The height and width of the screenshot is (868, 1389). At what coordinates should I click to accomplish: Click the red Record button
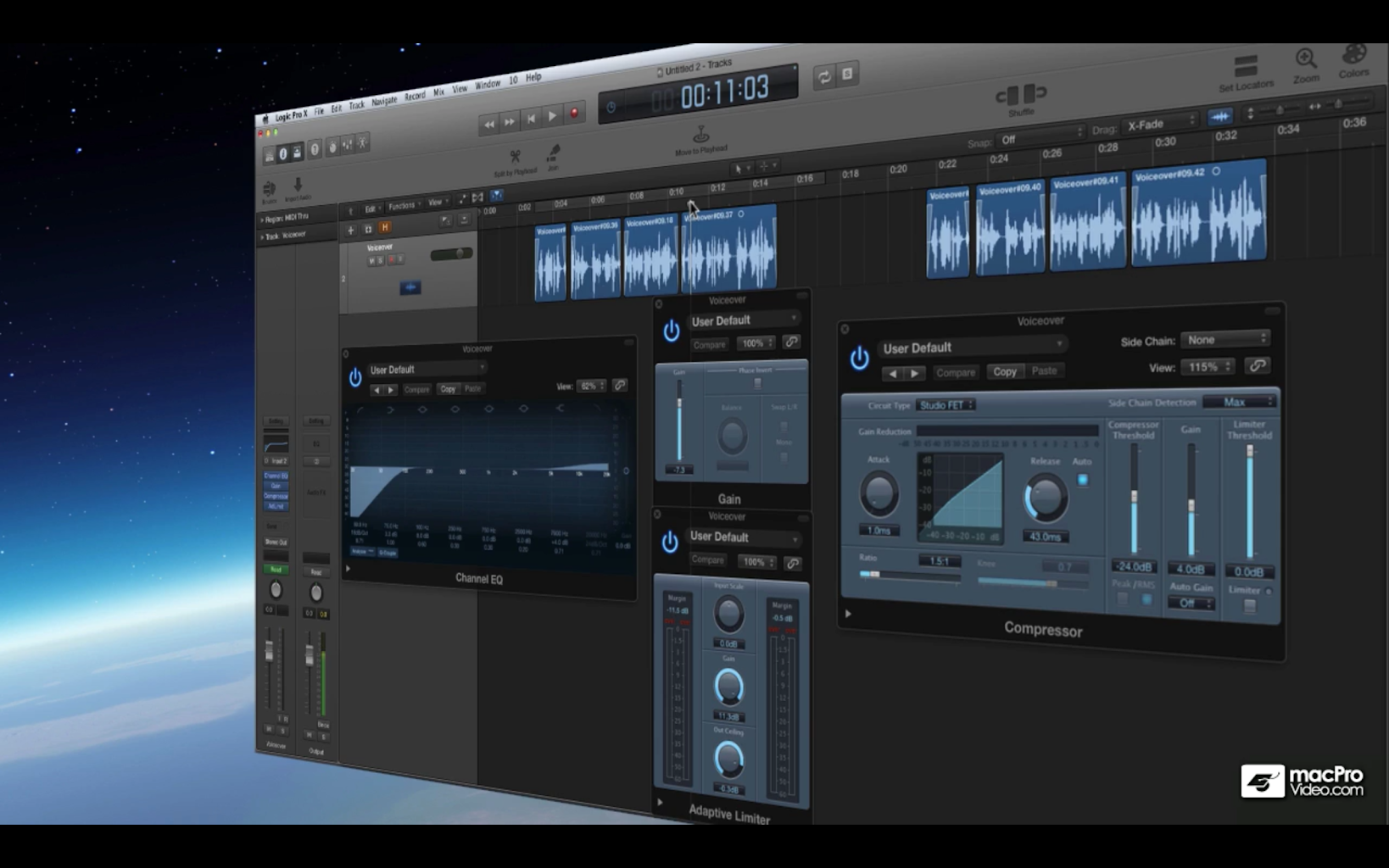(574, 113)
